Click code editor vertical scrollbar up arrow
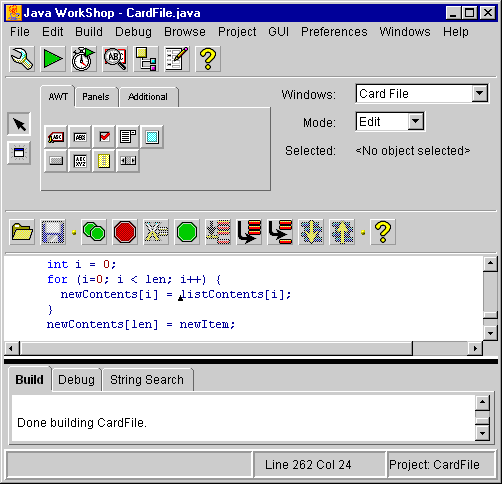 tap(490, 264)
